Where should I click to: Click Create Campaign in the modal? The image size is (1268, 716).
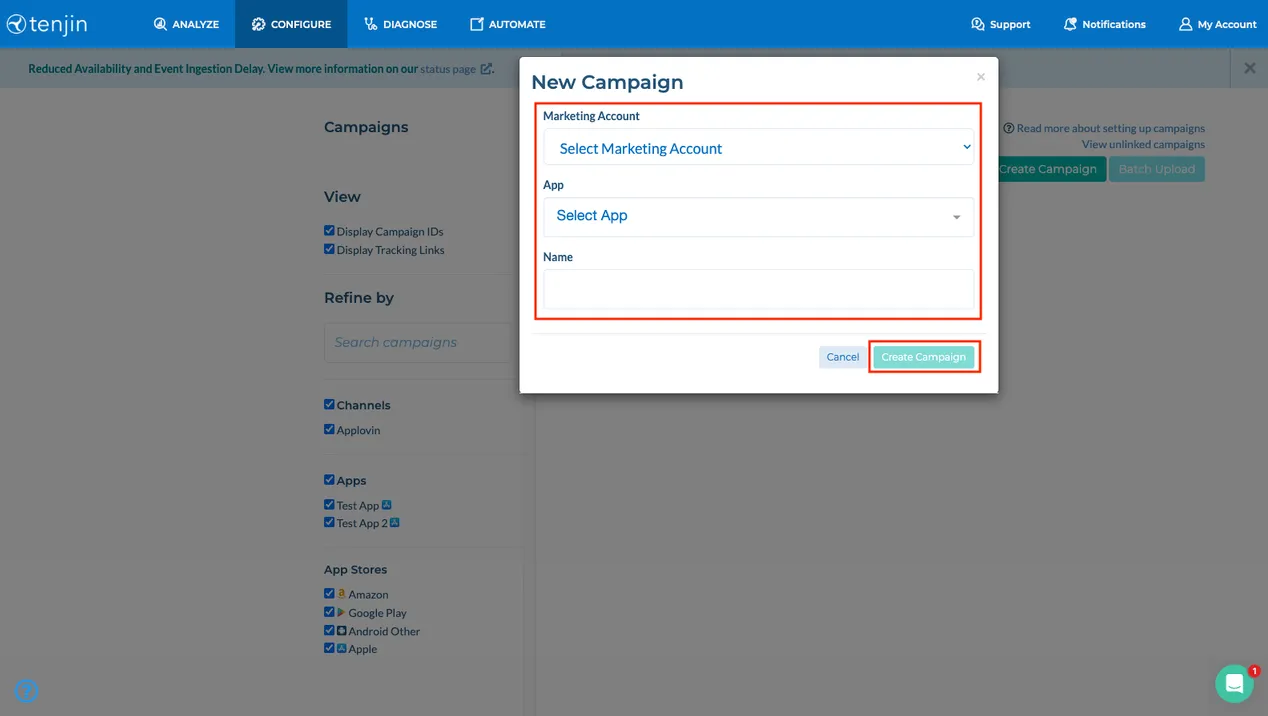click(x=923, y=356)
